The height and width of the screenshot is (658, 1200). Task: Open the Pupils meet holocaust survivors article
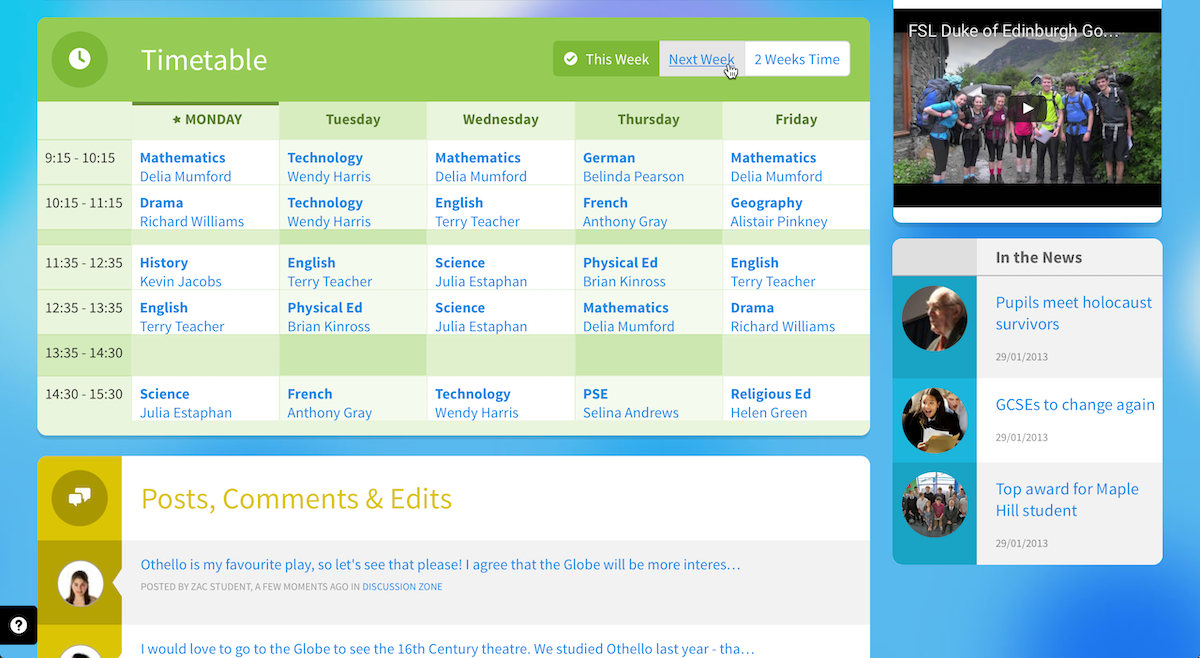(1073, 313)
